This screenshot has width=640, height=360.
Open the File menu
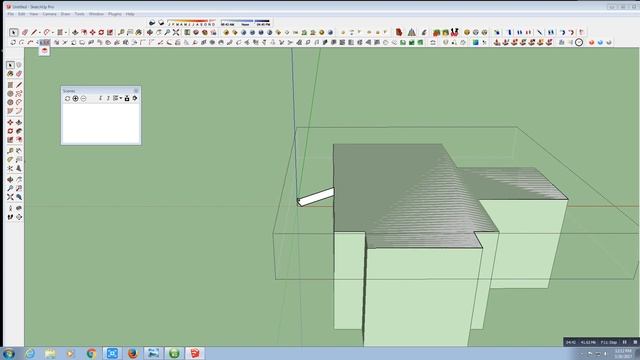pyautogui.click(x=11, y=14)
